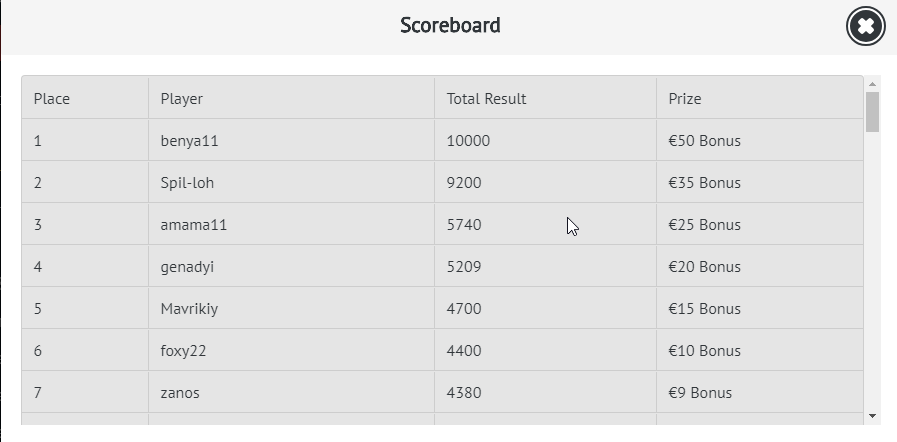Click the Total Result column header

tap(486, 99)
